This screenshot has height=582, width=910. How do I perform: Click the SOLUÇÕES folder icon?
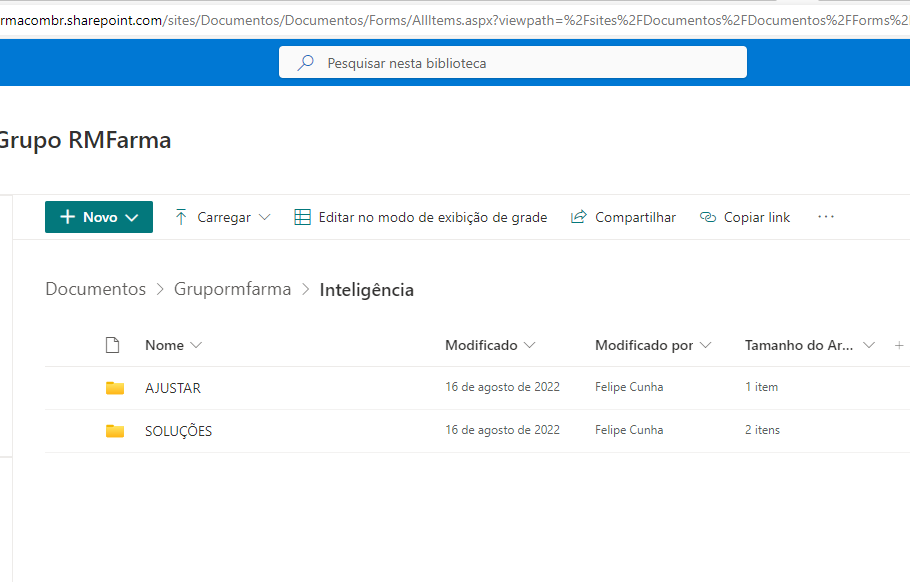click(x=115, y=431)
